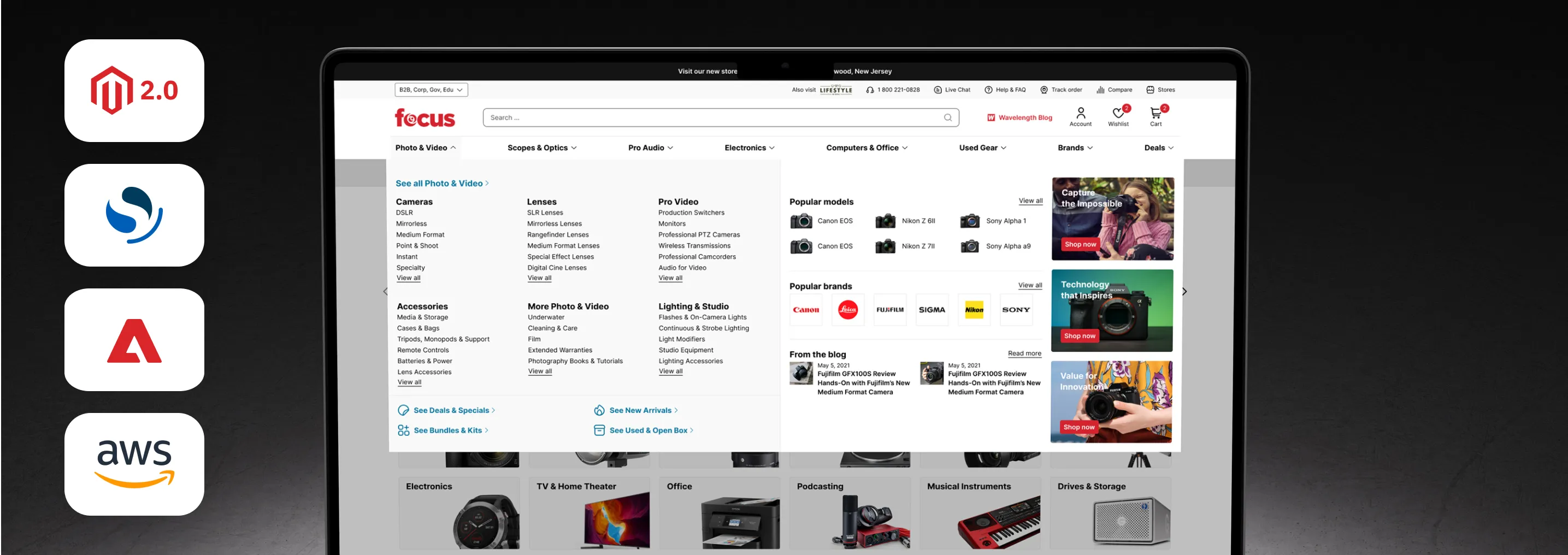
Task: Open See Deals & Specials link
Action: (447, 410)
